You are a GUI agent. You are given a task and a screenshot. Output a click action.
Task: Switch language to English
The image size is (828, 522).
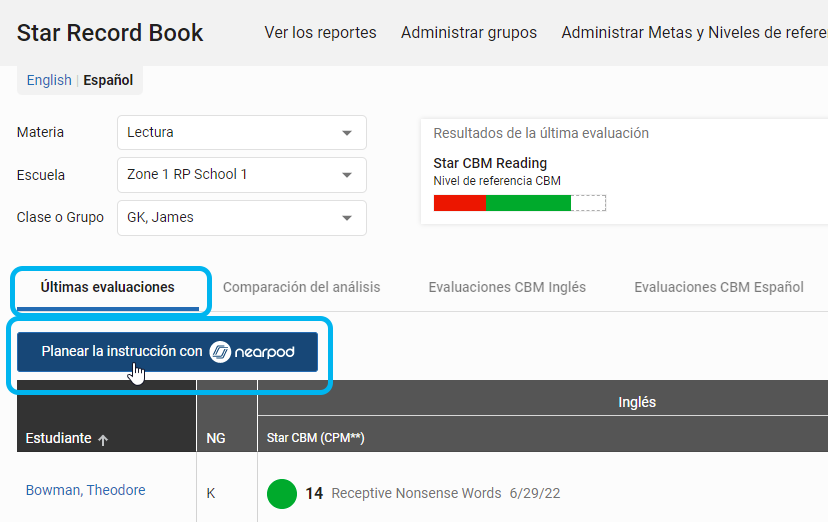pyautogui.click(x=49, y=80)
